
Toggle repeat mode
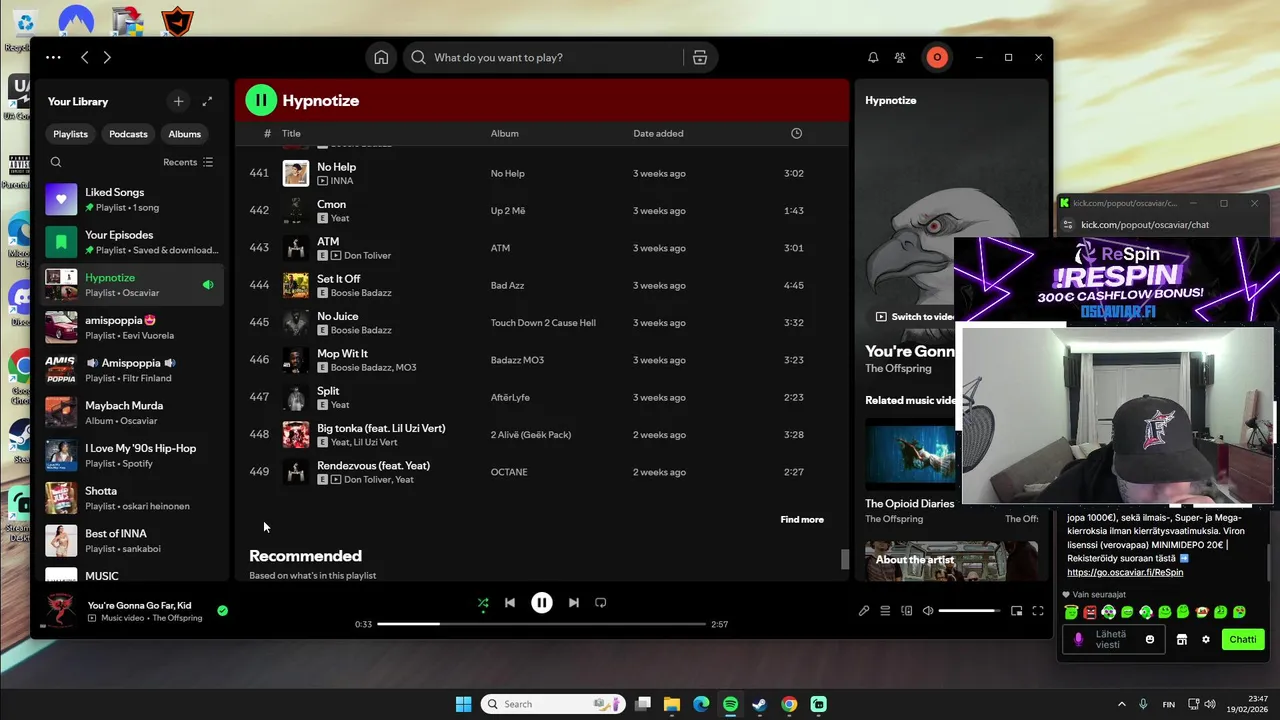tap(601, 603)
